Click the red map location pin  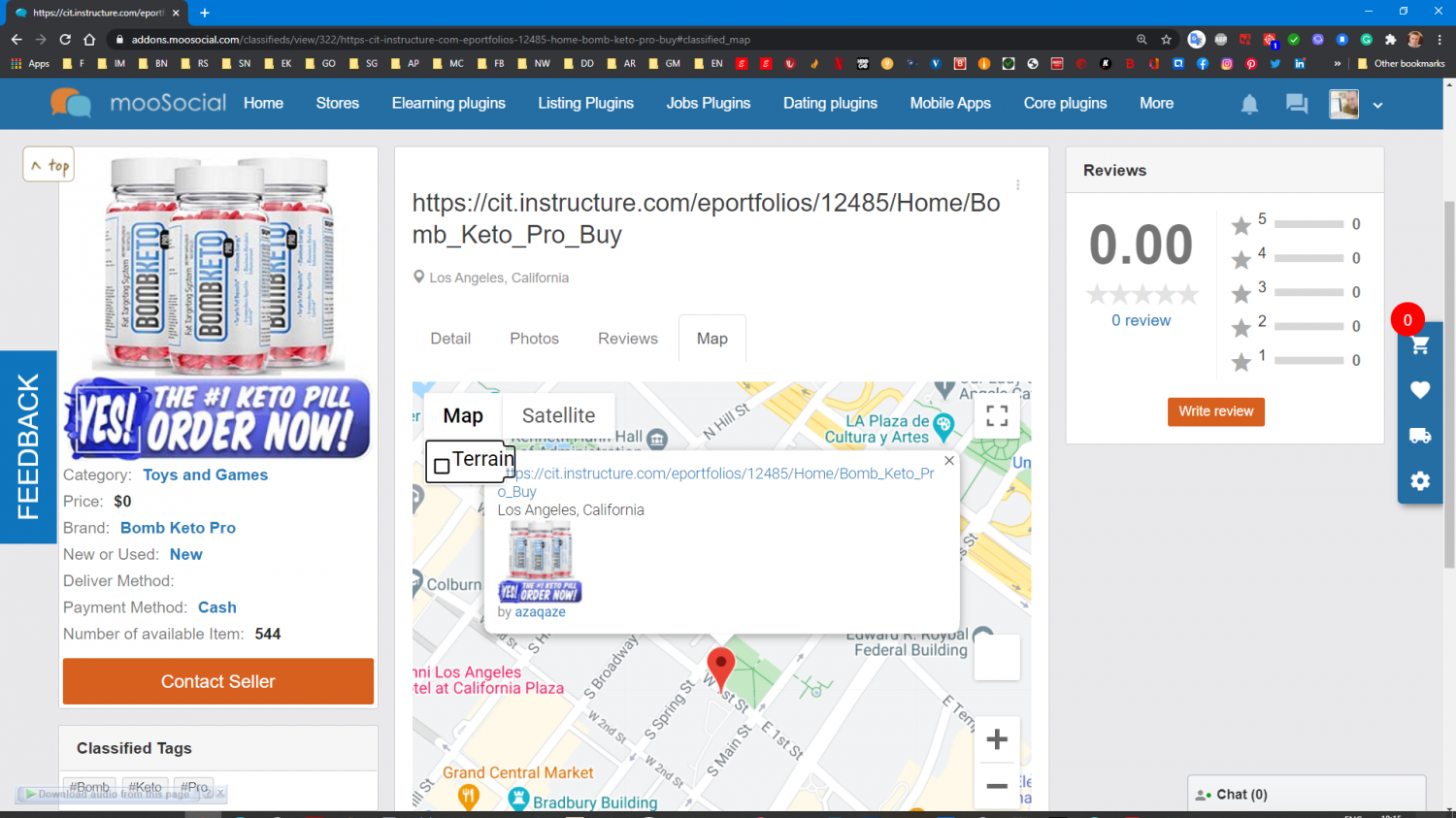point(720,667)
